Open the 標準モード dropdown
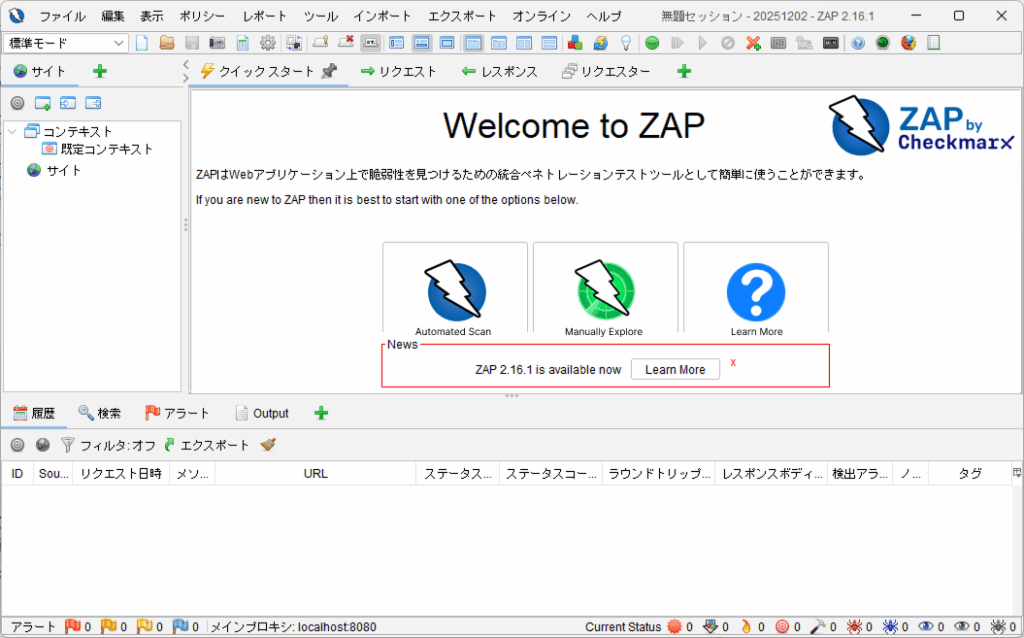Viewport: 1024px width, 638px height. tap(65, 43)
